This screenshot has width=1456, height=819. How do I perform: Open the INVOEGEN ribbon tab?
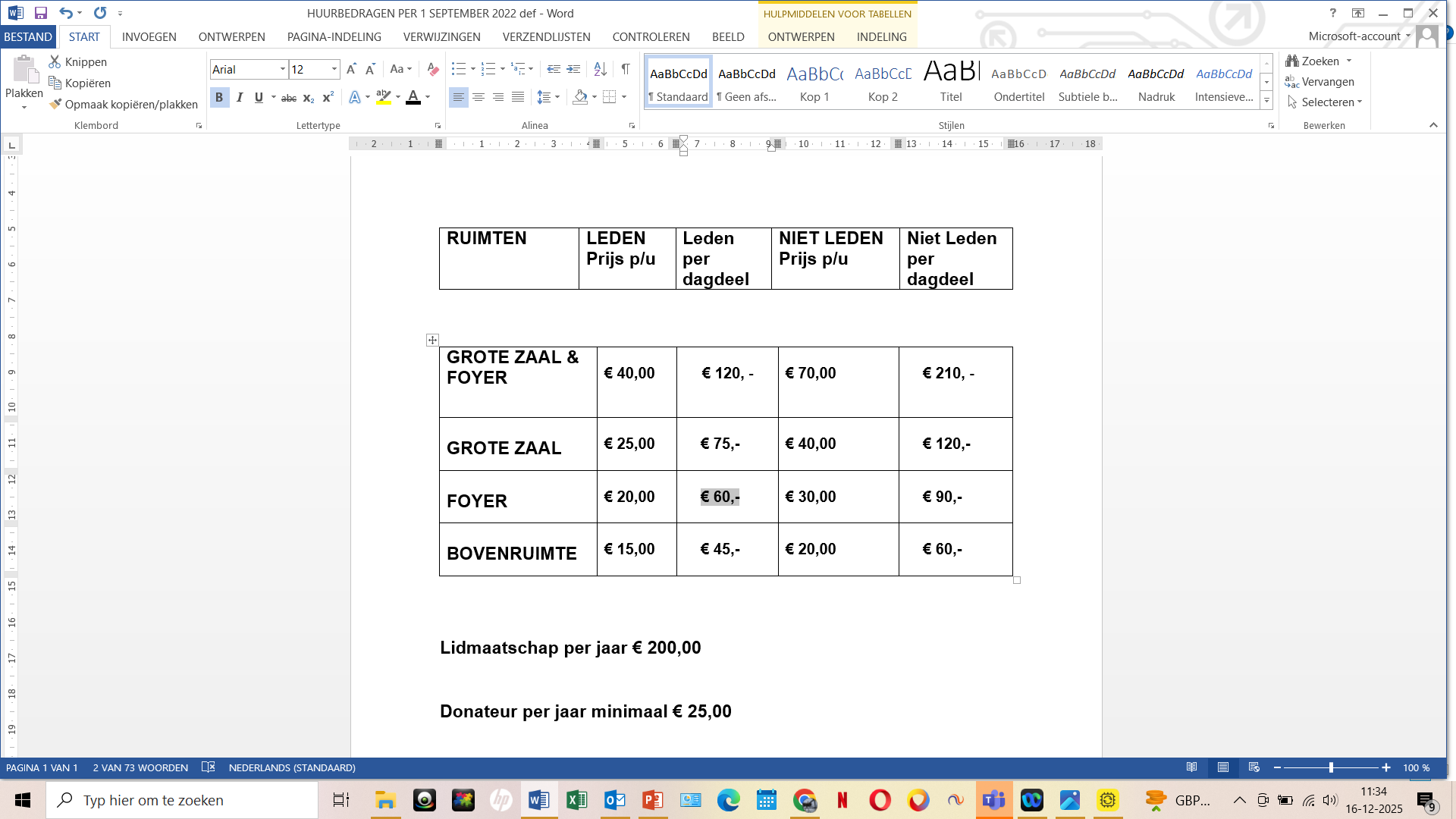149,36
